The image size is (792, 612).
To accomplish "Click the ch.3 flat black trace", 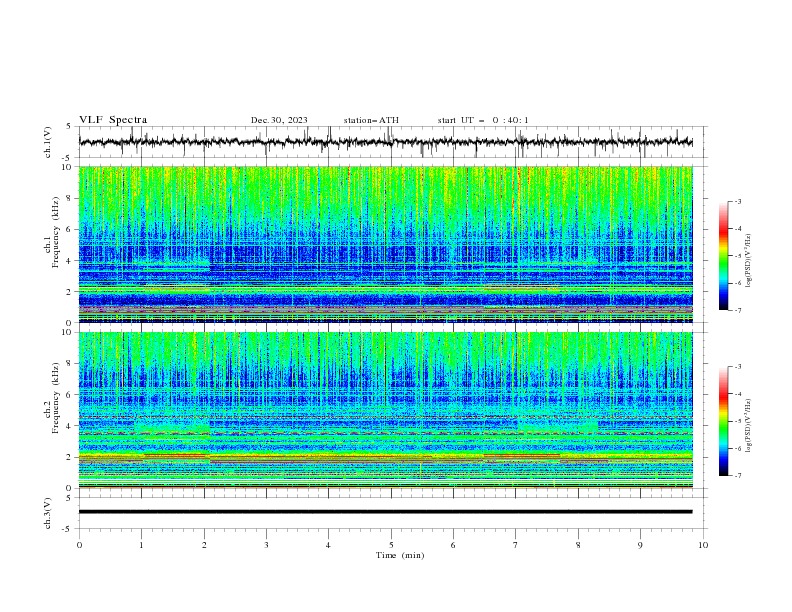I will coord(386,512).
